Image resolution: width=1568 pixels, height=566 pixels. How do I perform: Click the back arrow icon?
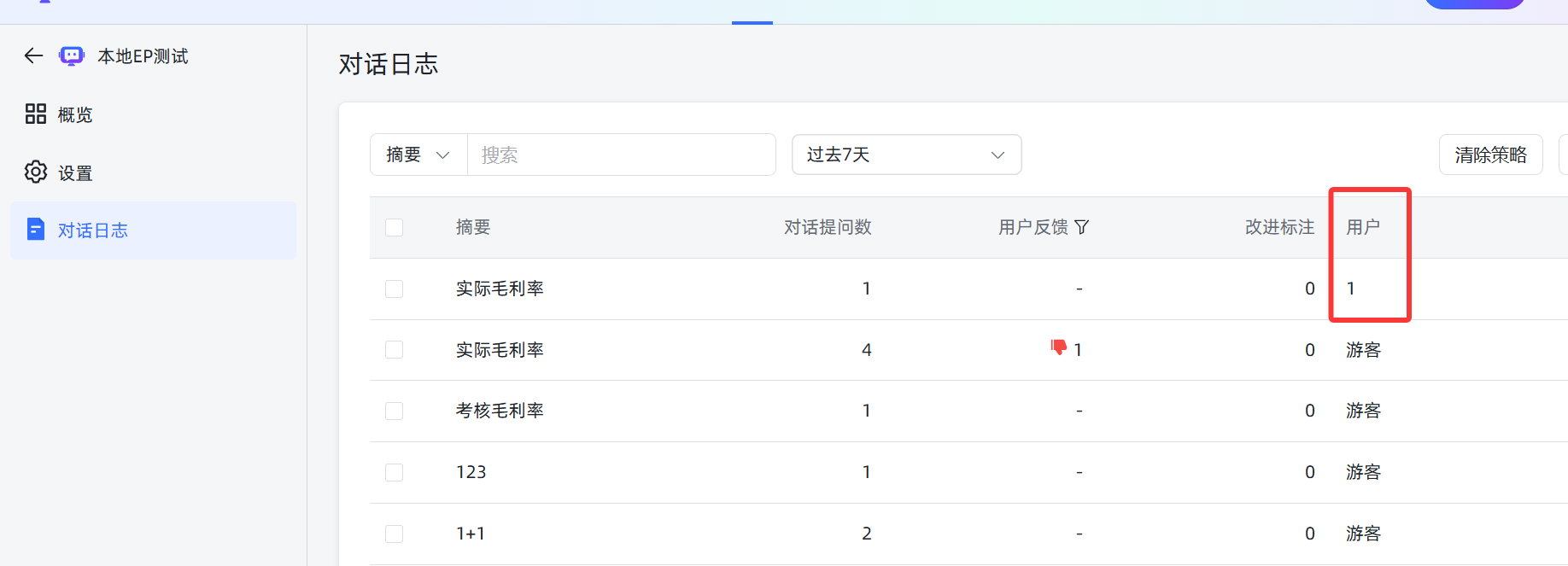click(x=33, y=56)
